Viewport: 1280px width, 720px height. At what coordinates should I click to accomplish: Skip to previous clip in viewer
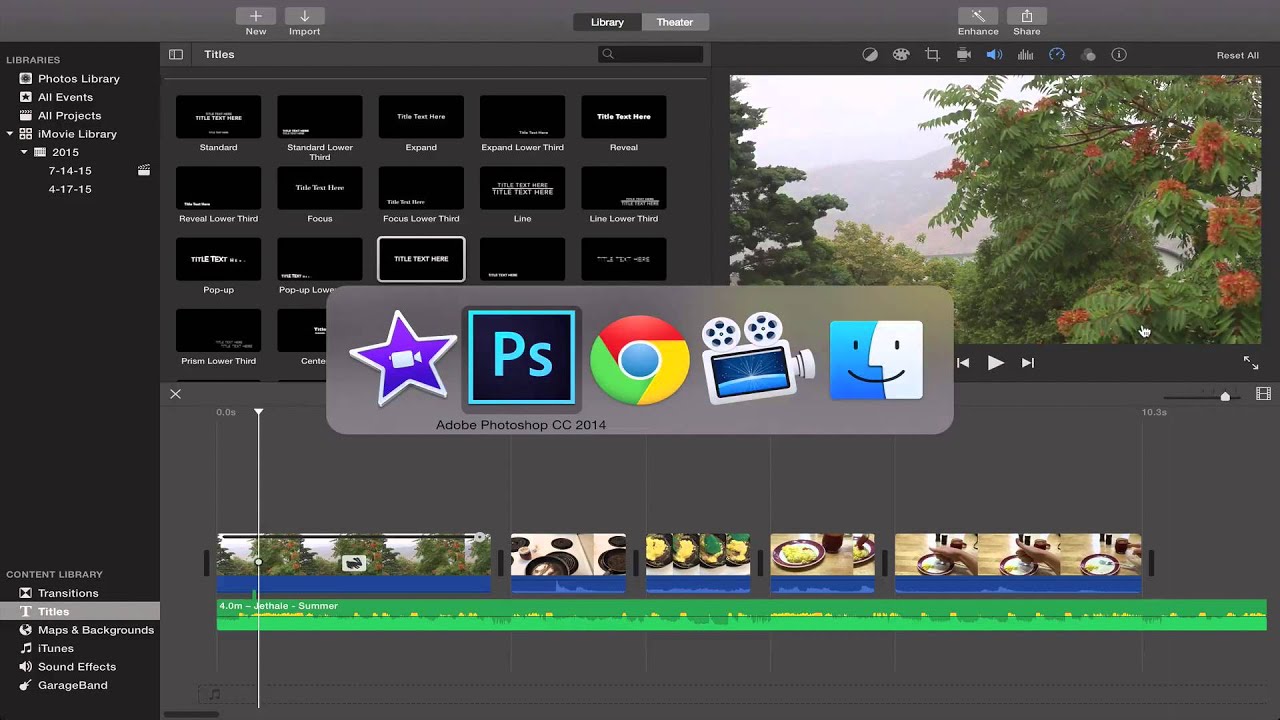tap(963, 363)
